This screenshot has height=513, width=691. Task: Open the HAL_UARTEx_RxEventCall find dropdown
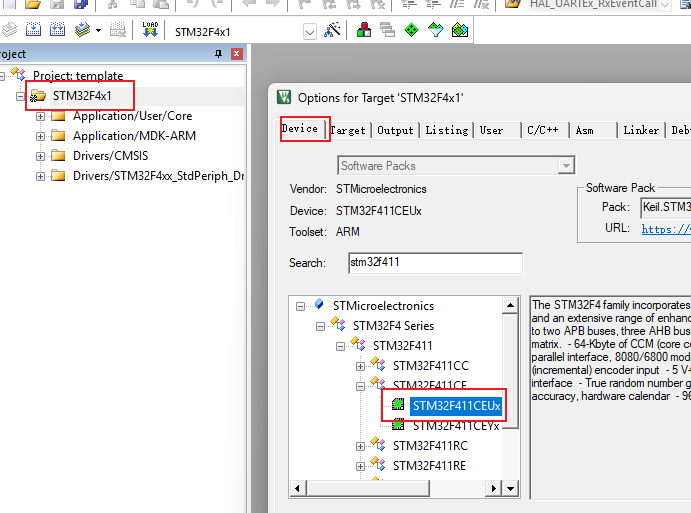coord(665,4)
